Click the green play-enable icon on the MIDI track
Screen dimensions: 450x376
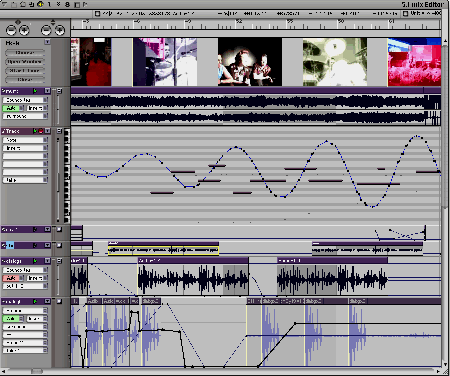(35, 131)
